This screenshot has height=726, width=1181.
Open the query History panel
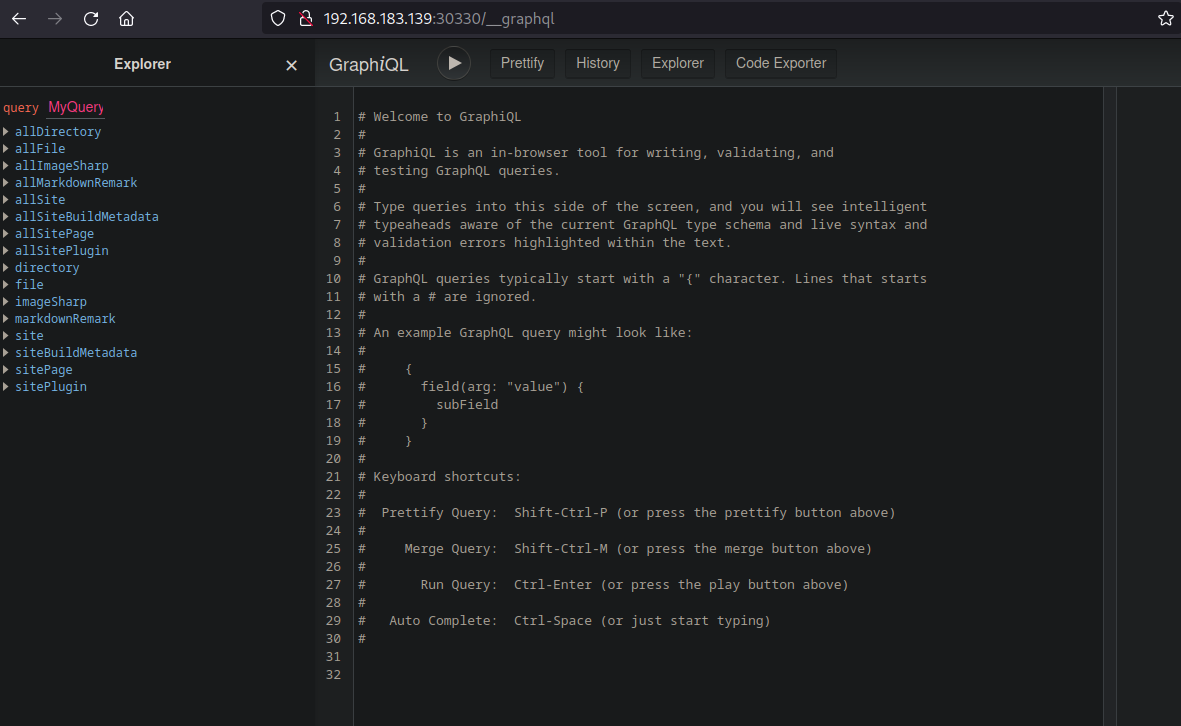(598, 63)
